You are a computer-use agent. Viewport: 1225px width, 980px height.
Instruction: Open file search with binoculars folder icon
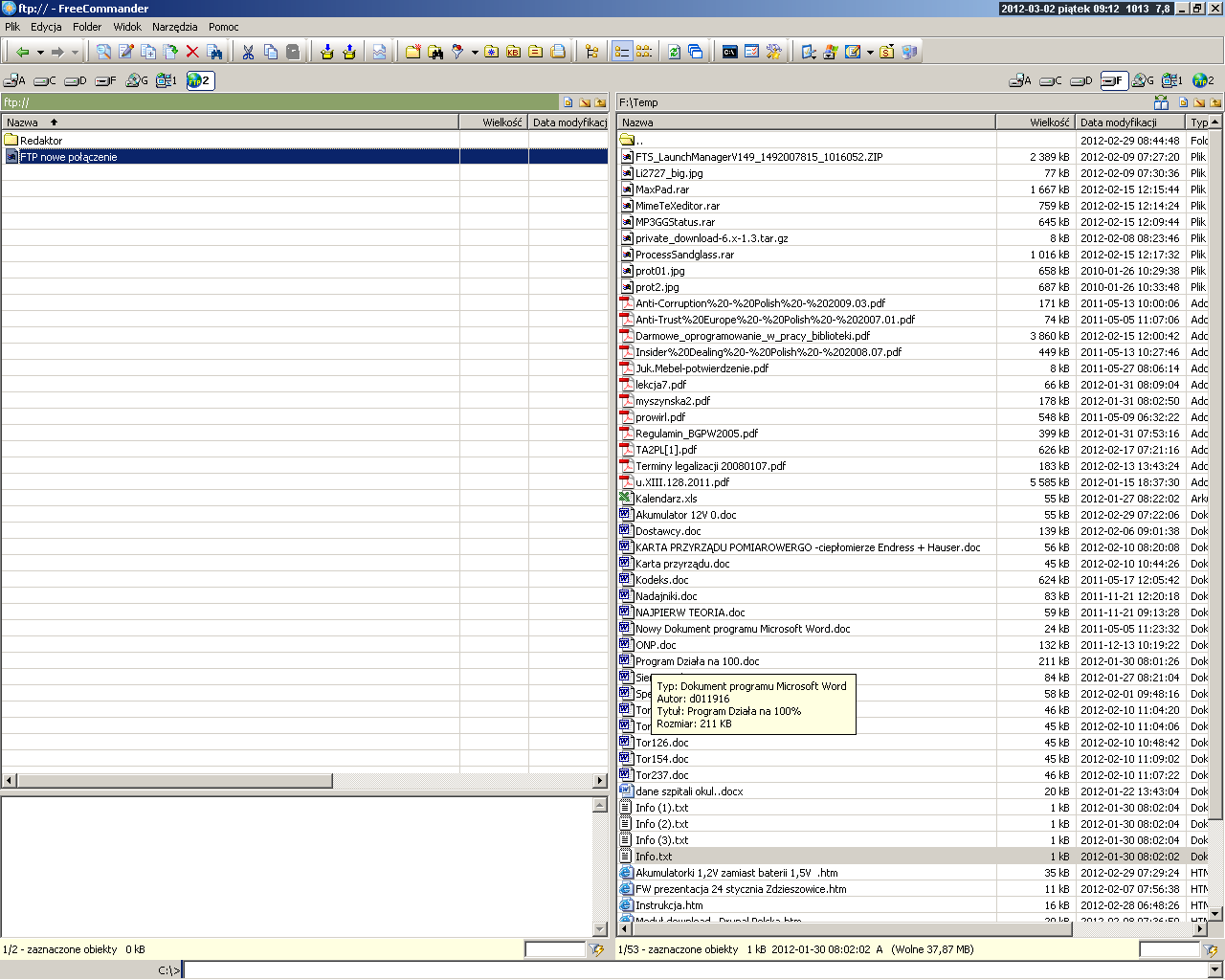(435, 52)
